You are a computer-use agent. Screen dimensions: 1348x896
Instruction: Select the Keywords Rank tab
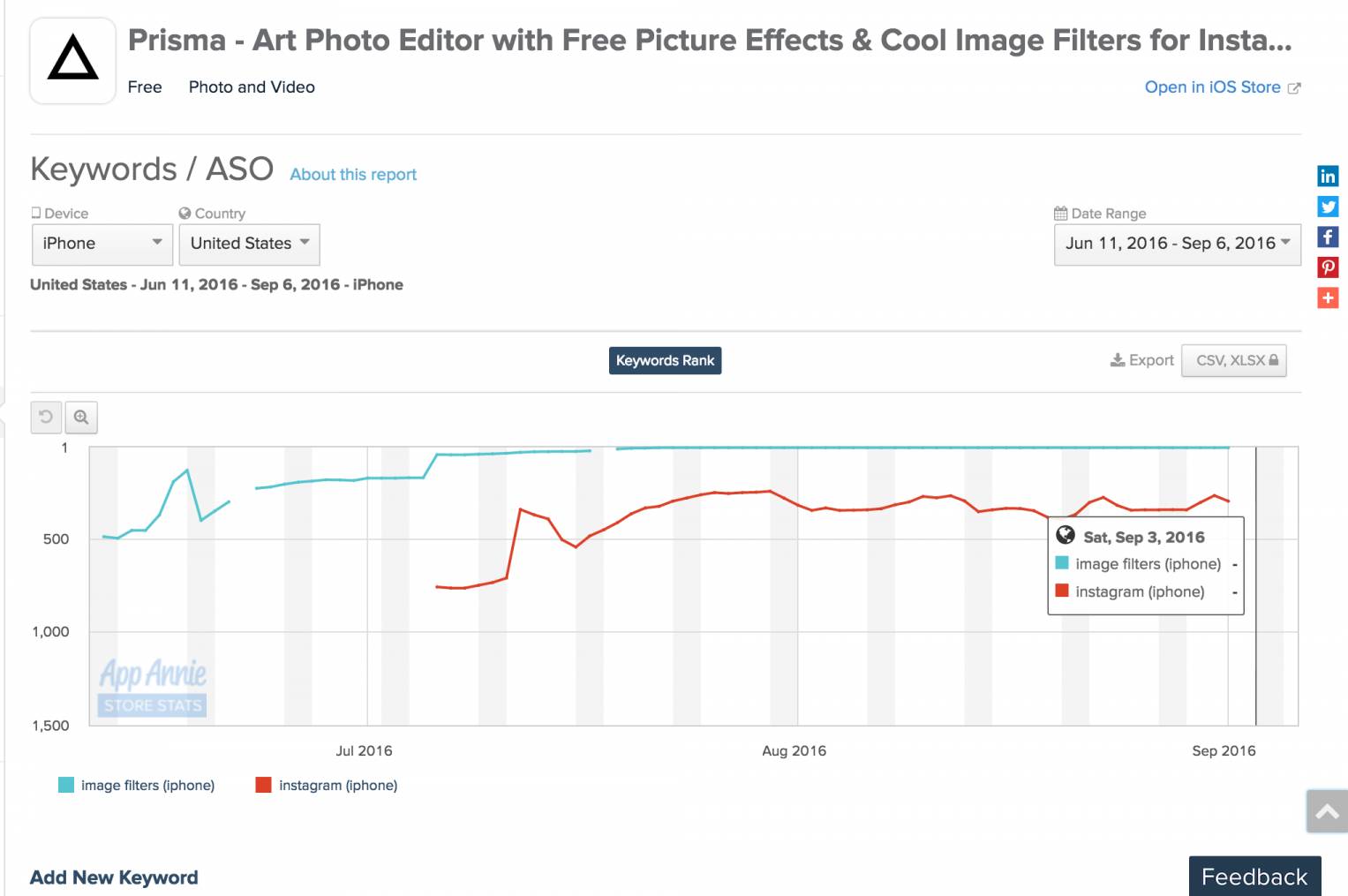click(665, 360)
